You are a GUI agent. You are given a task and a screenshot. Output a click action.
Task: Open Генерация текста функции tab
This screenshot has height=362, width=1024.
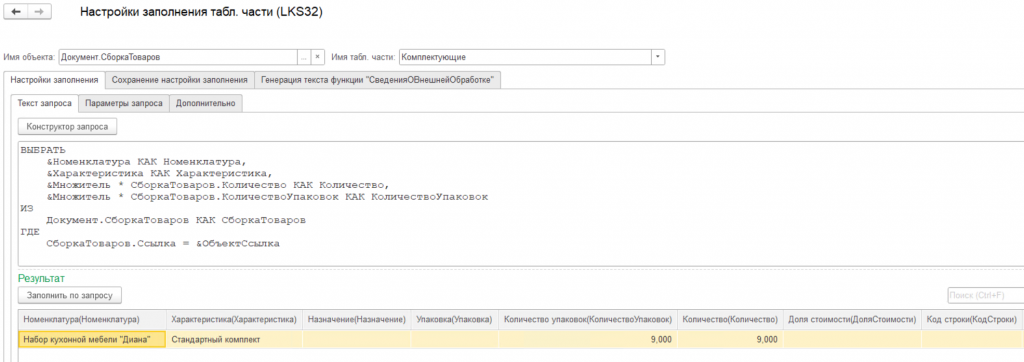point(377,80)
